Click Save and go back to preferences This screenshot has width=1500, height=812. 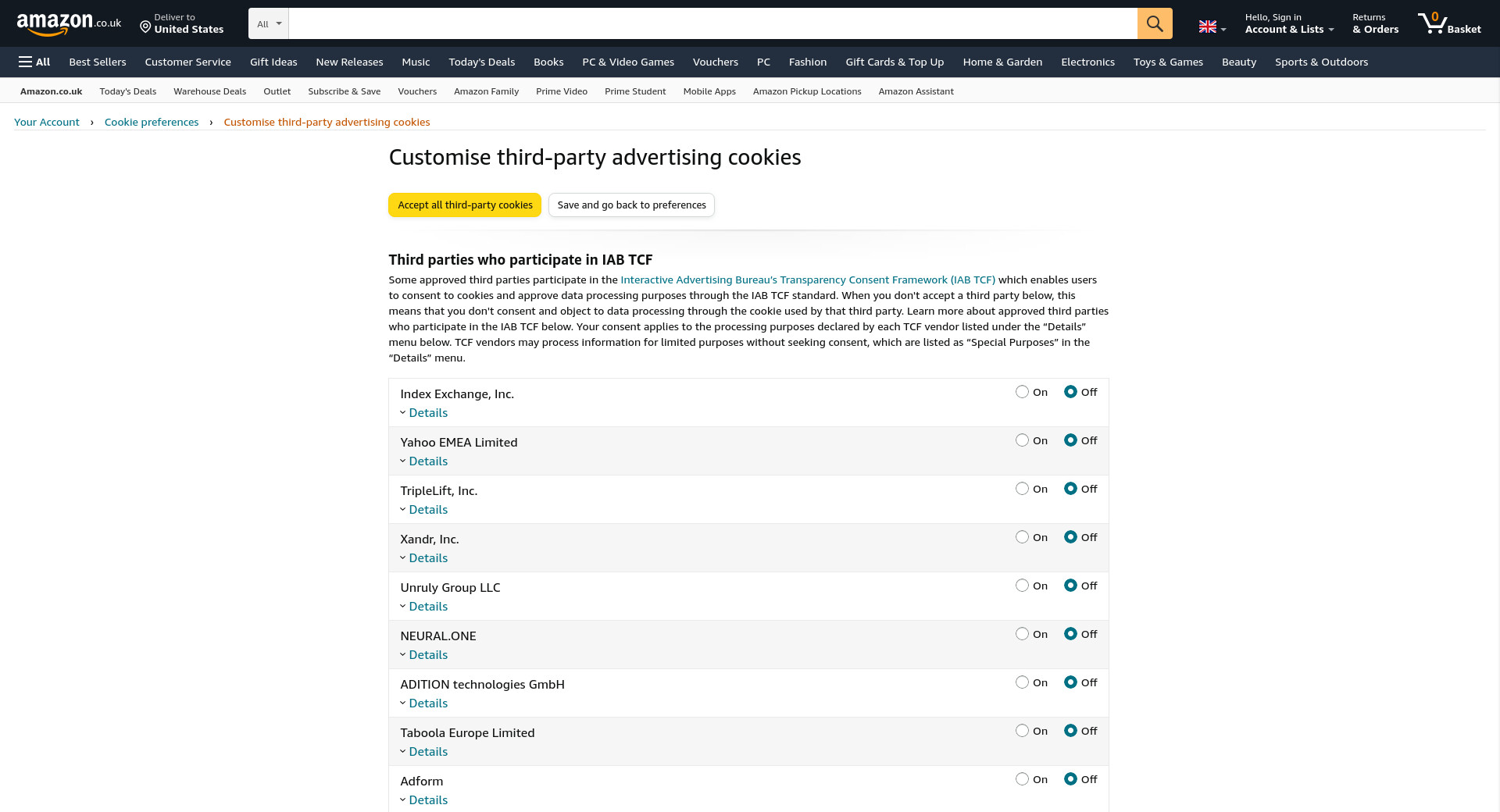[631, 205]
